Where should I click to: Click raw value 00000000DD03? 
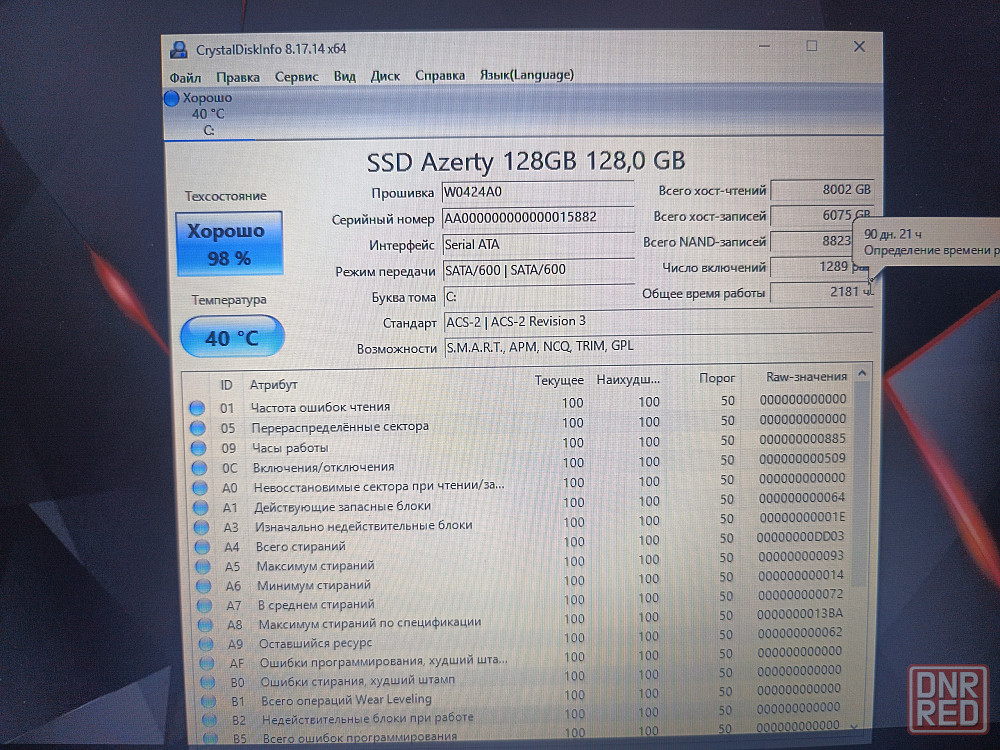click(x=800, y=537)
